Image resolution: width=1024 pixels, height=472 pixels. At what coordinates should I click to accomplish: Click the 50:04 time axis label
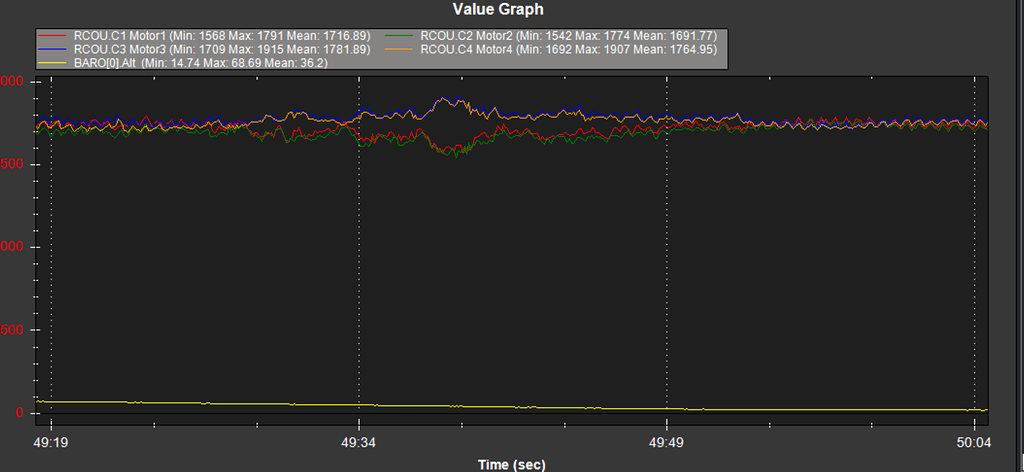point(973,442)
